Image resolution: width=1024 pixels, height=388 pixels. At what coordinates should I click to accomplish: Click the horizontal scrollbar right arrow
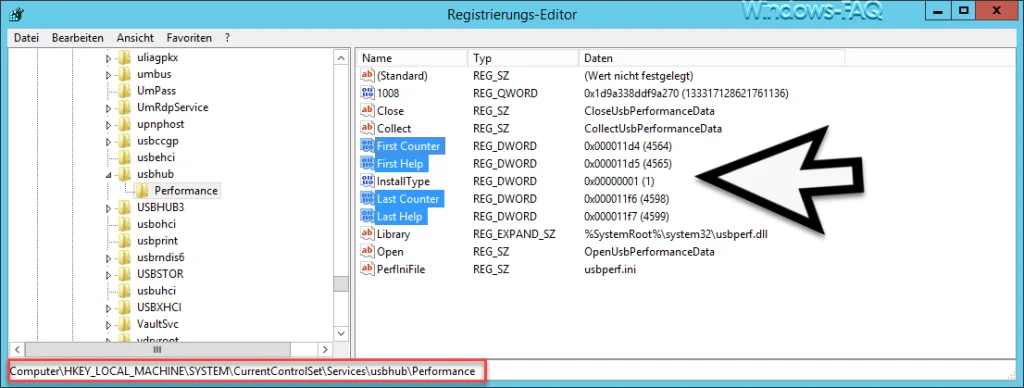(325, 349)
